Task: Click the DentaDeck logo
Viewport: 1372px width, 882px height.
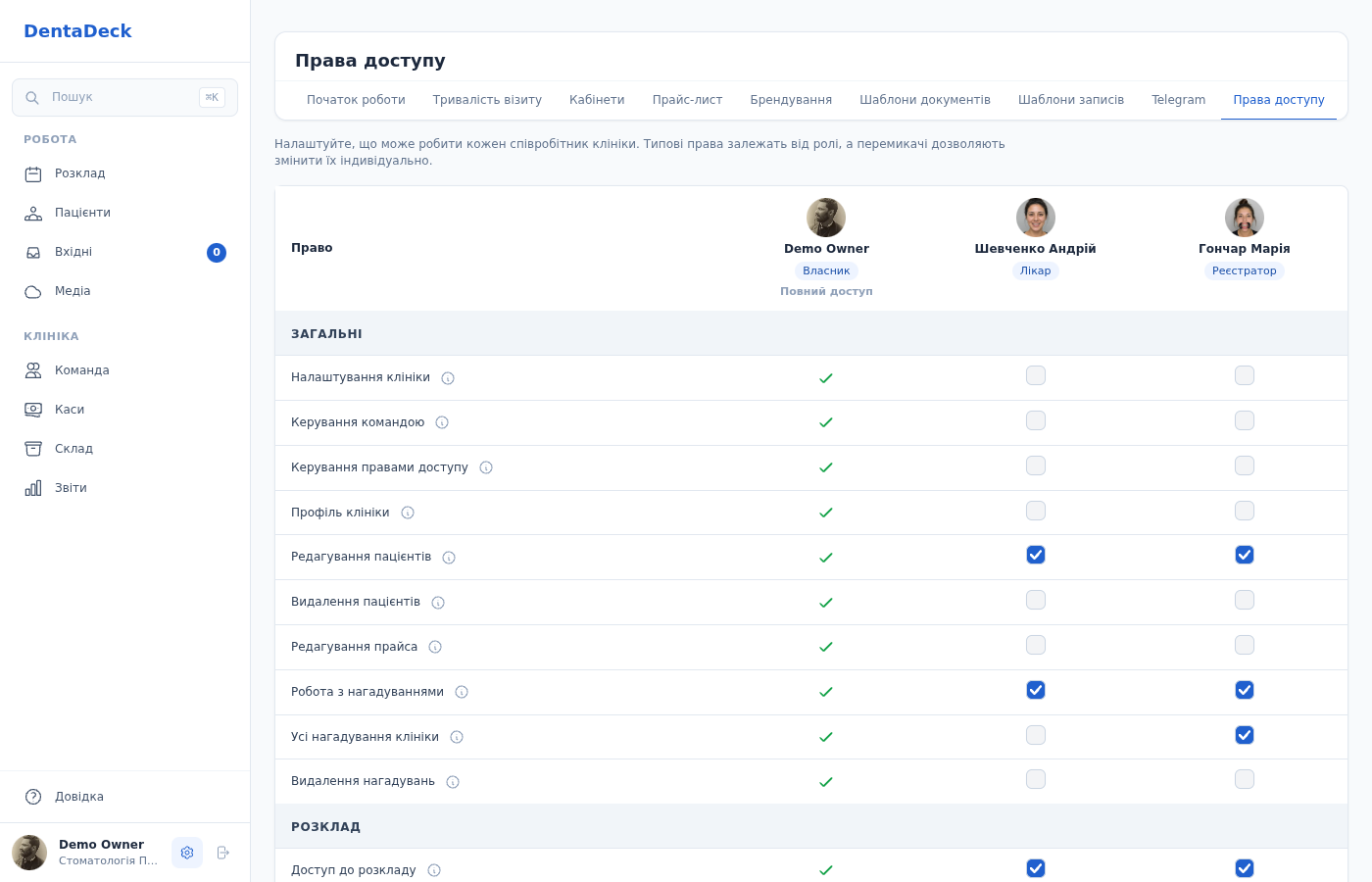Action: click(77, 31)
